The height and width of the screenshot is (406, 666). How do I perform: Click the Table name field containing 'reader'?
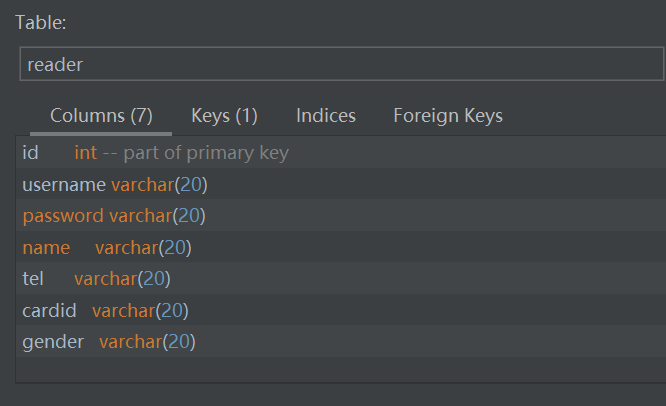[340, 65]
